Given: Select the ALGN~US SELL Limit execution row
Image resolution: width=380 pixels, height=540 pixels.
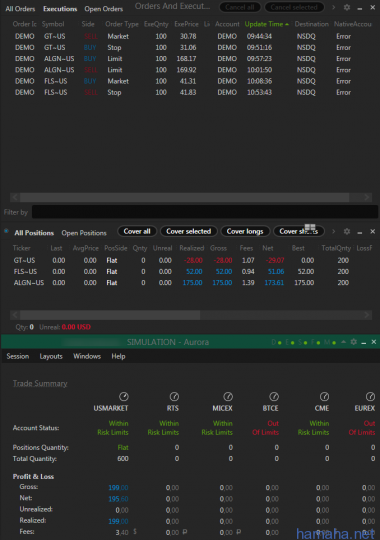Looking at the screenshot, I should [x=190, y=70].
